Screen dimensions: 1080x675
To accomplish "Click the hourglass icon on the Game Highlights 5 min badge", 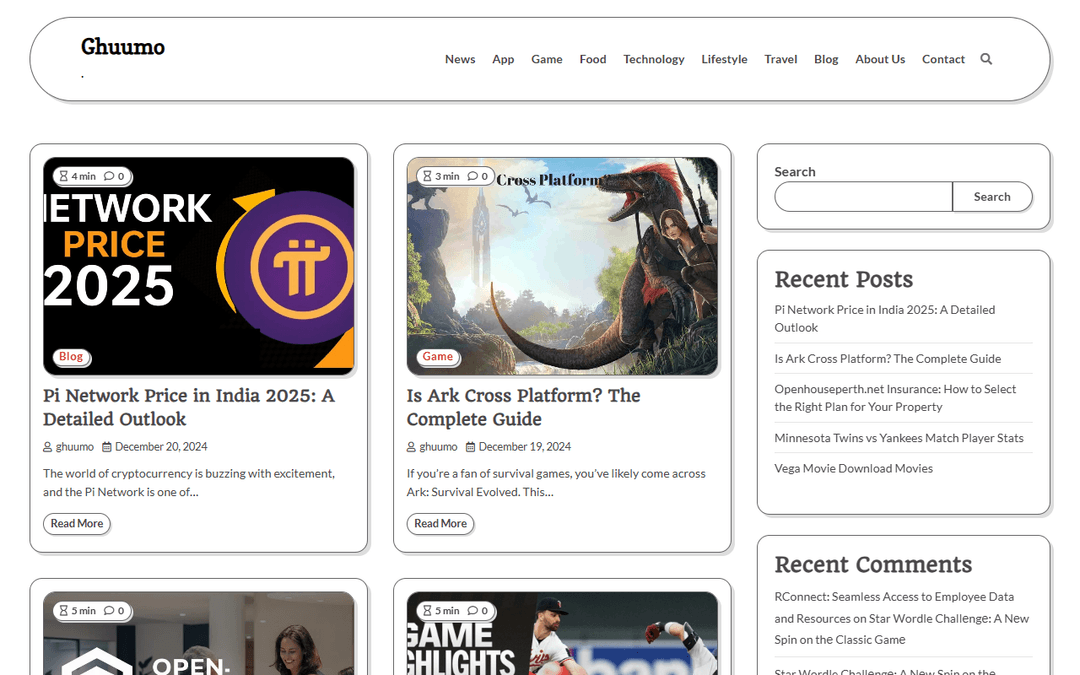I will [427, 611].
